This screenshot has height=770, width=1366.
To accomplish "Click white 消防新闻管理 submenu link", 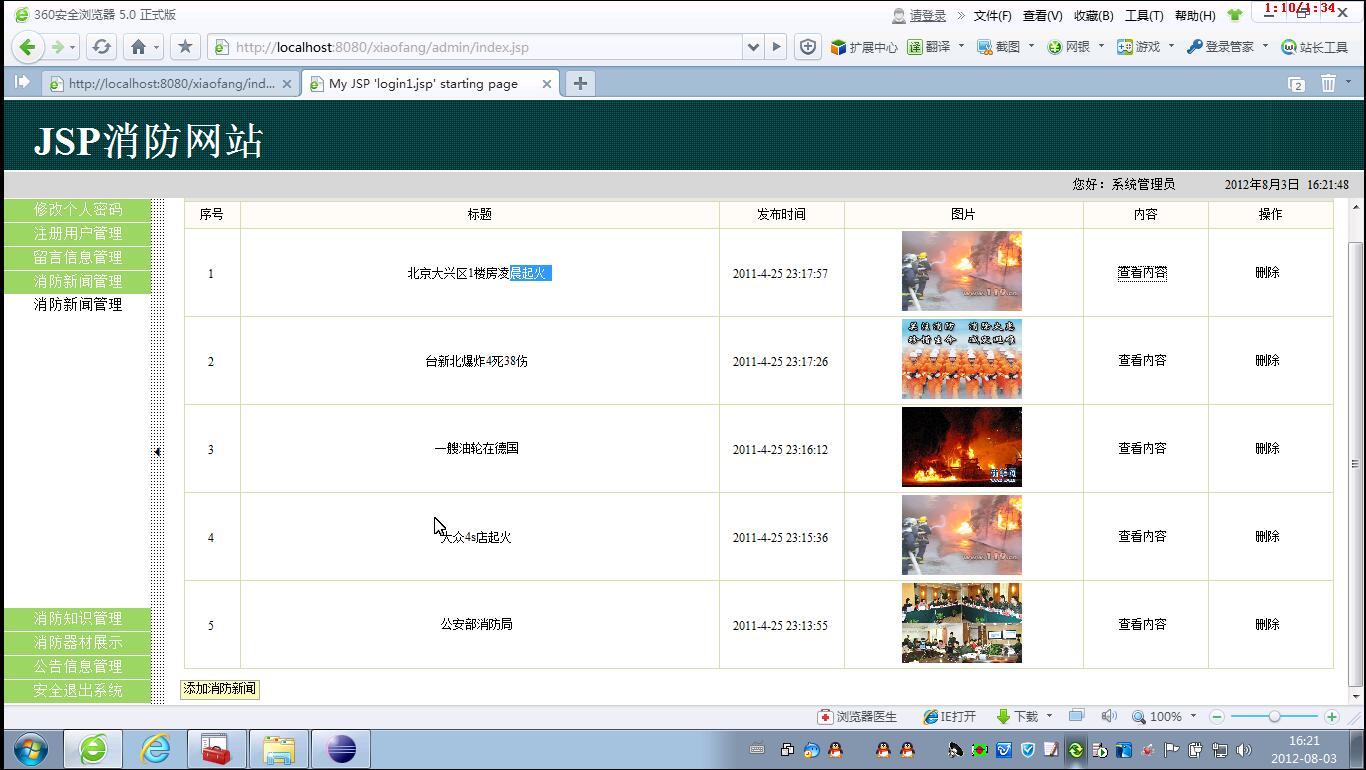I will (x=78, y=304).
